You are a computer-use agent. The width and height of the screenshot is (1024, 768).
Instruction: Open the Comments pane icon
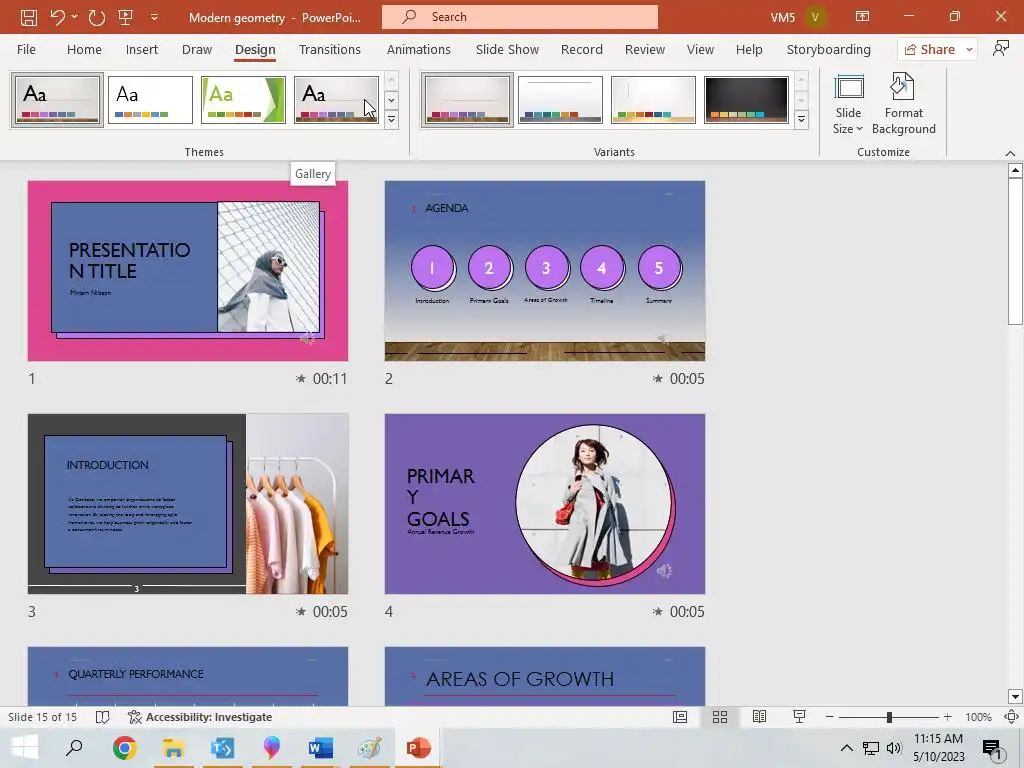pyautogui.click(x=1000, y=49)
